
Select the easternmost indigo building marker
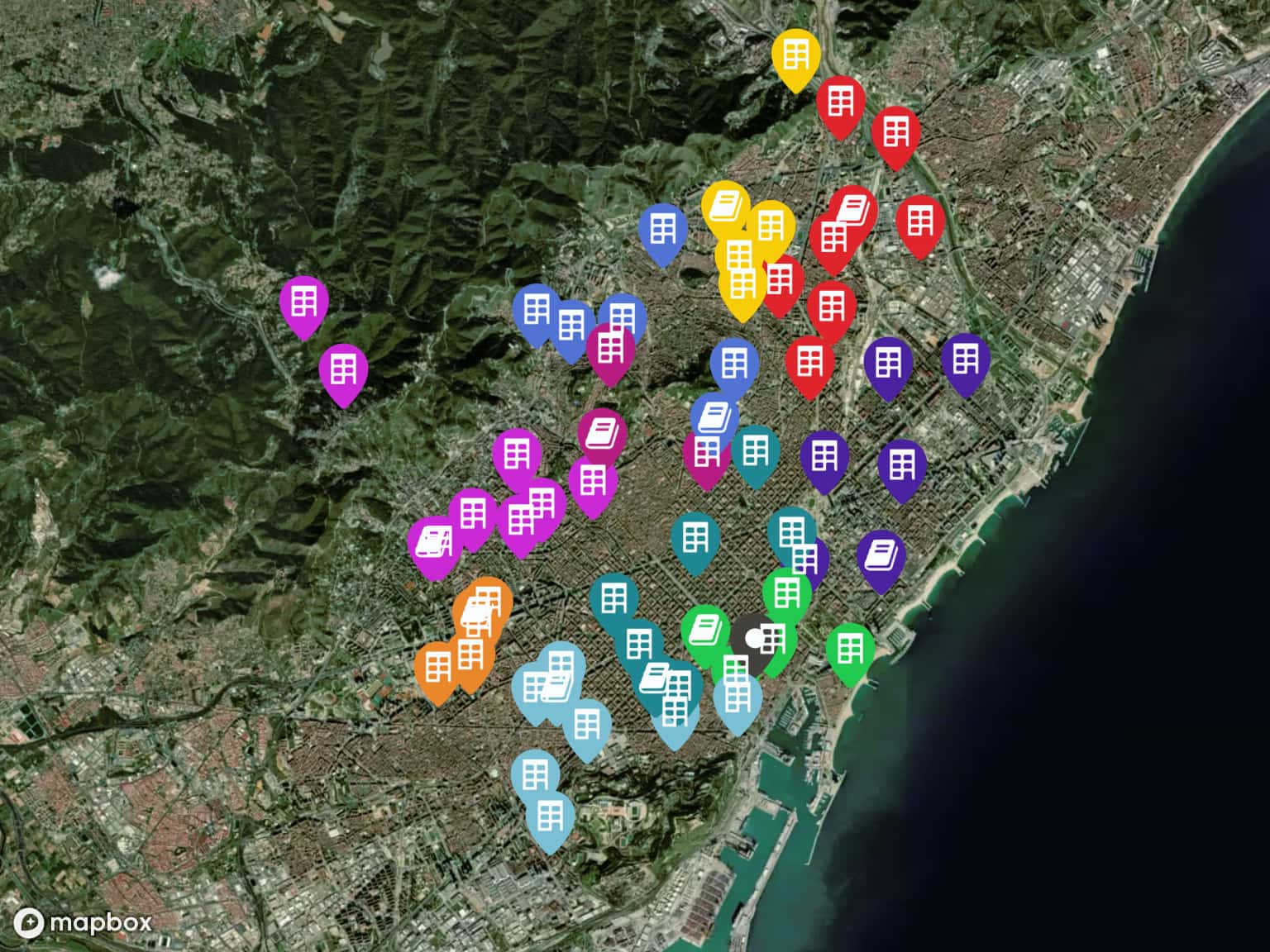coord(965,359)
